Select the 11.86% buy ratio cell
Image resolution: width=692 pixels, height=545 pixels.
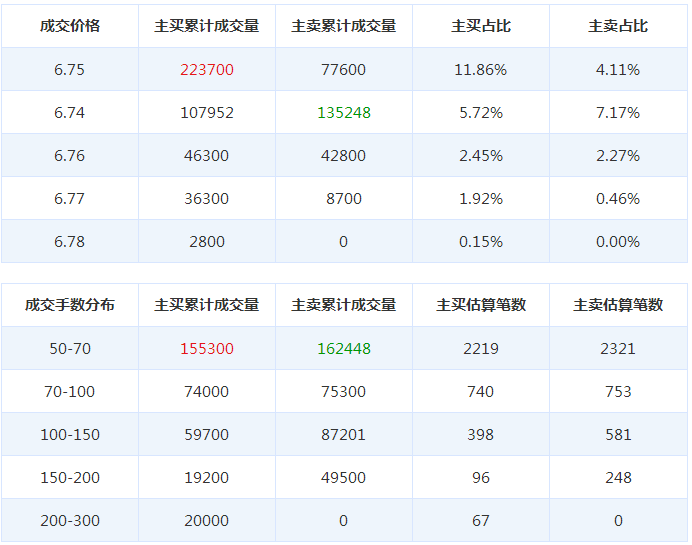coord(481,70)
